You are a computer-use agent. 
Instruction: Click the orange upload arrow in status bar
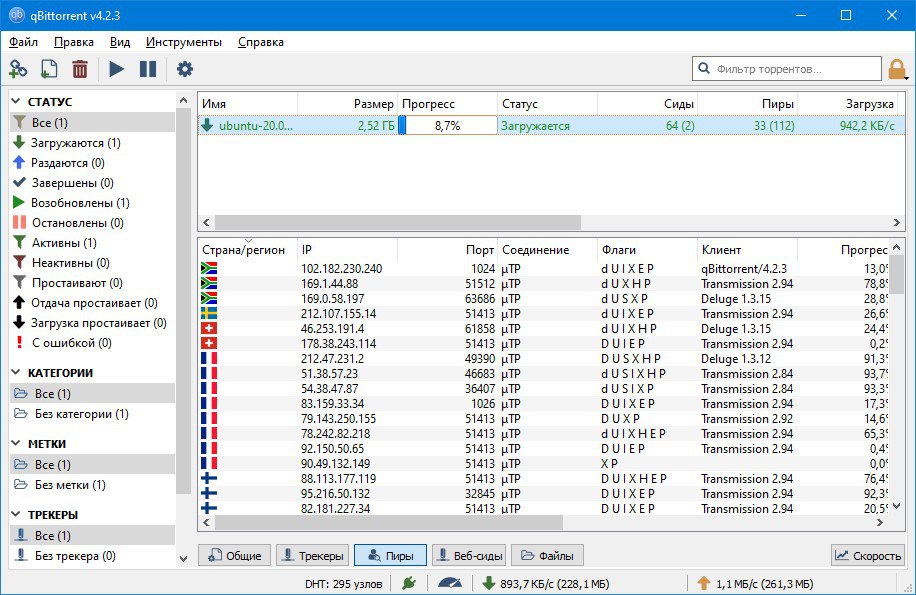point(704,583)
